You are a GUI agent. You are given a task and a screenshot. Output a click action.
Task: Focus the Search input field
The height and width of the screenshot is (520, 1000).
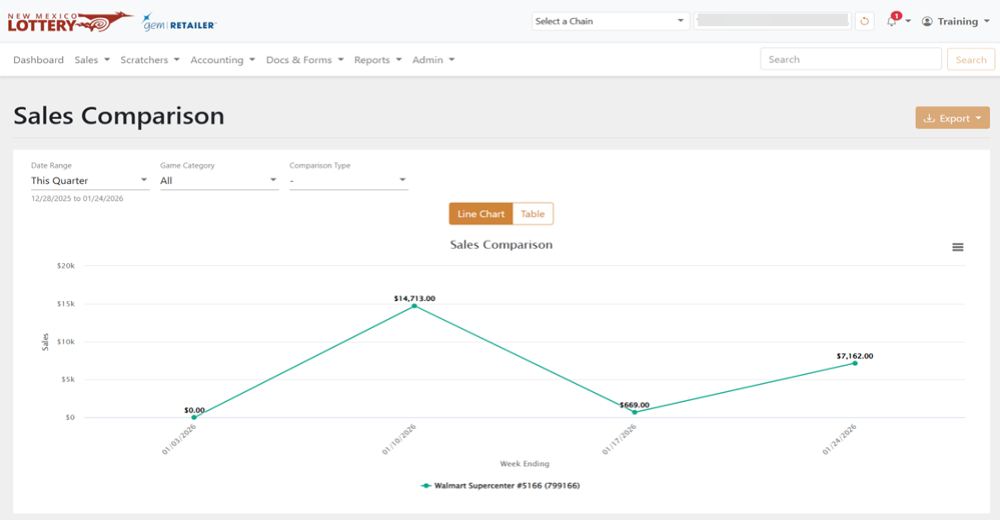point(851,59)
